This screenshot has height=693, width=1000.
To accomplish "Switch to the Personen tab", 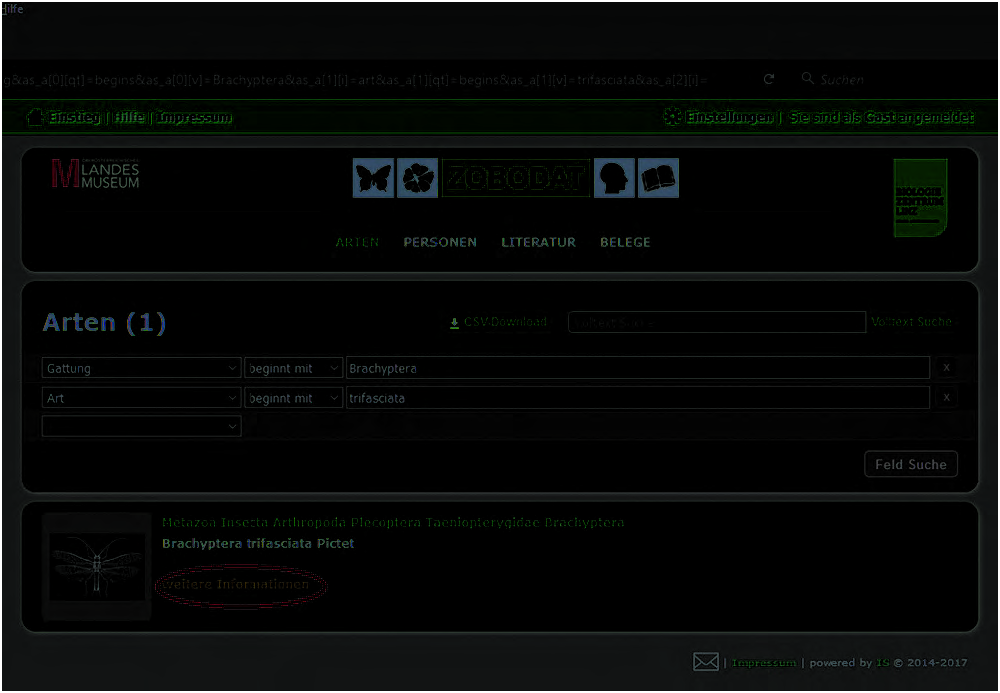I will 440,242.
